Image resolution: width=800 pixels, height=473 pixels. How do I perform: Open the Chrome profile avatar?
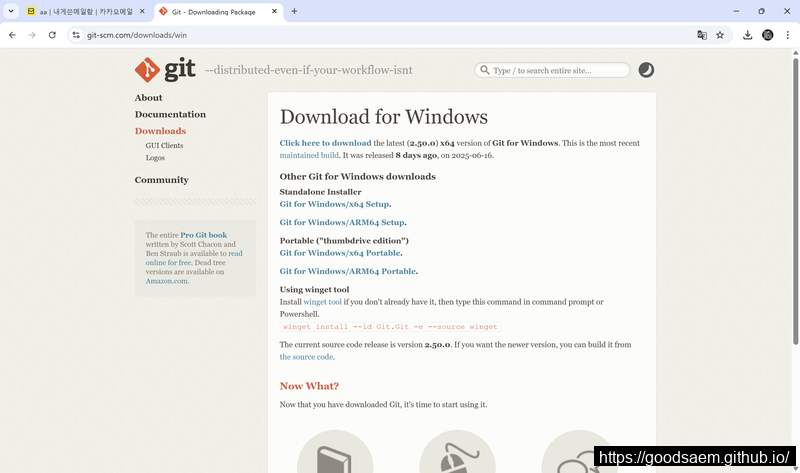coord(767,35)
